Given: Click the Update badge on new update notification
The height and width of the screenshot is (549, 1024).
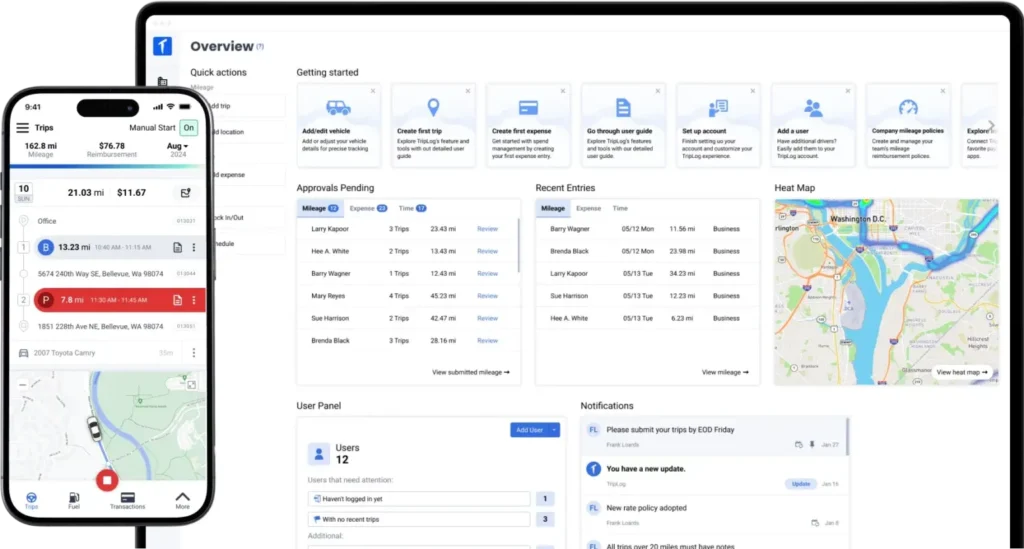Looking at the screenshot, I should [x=801, y=484].
